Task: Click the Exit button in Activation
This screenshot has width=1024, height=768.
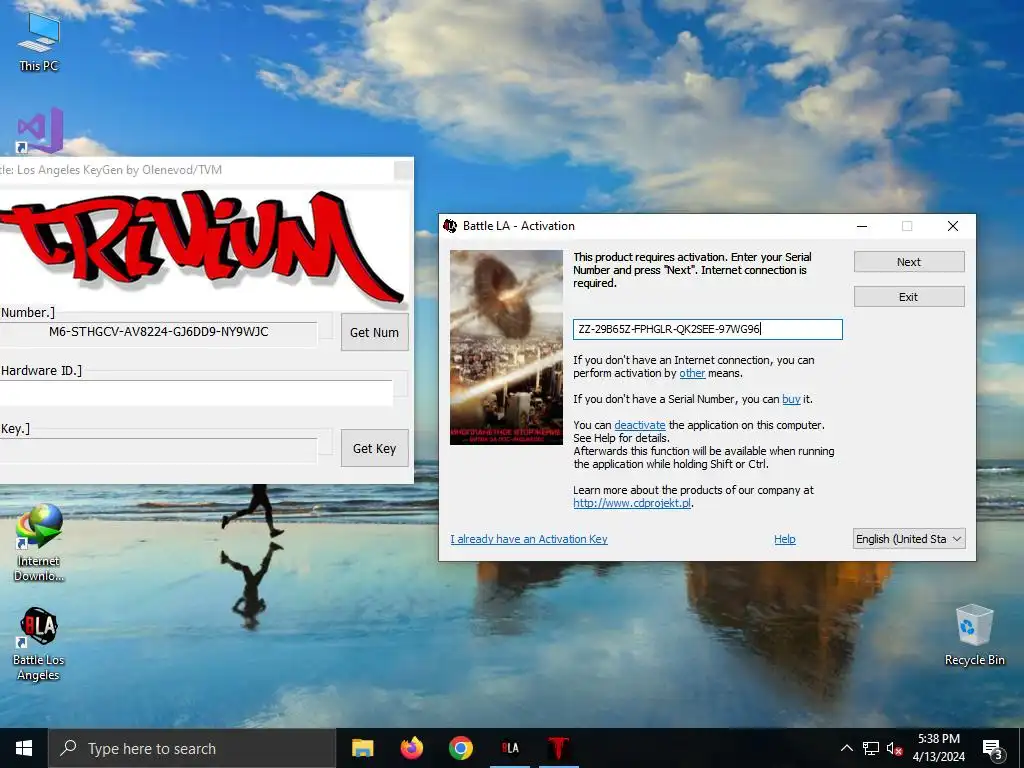Action: tap(908, 296)
